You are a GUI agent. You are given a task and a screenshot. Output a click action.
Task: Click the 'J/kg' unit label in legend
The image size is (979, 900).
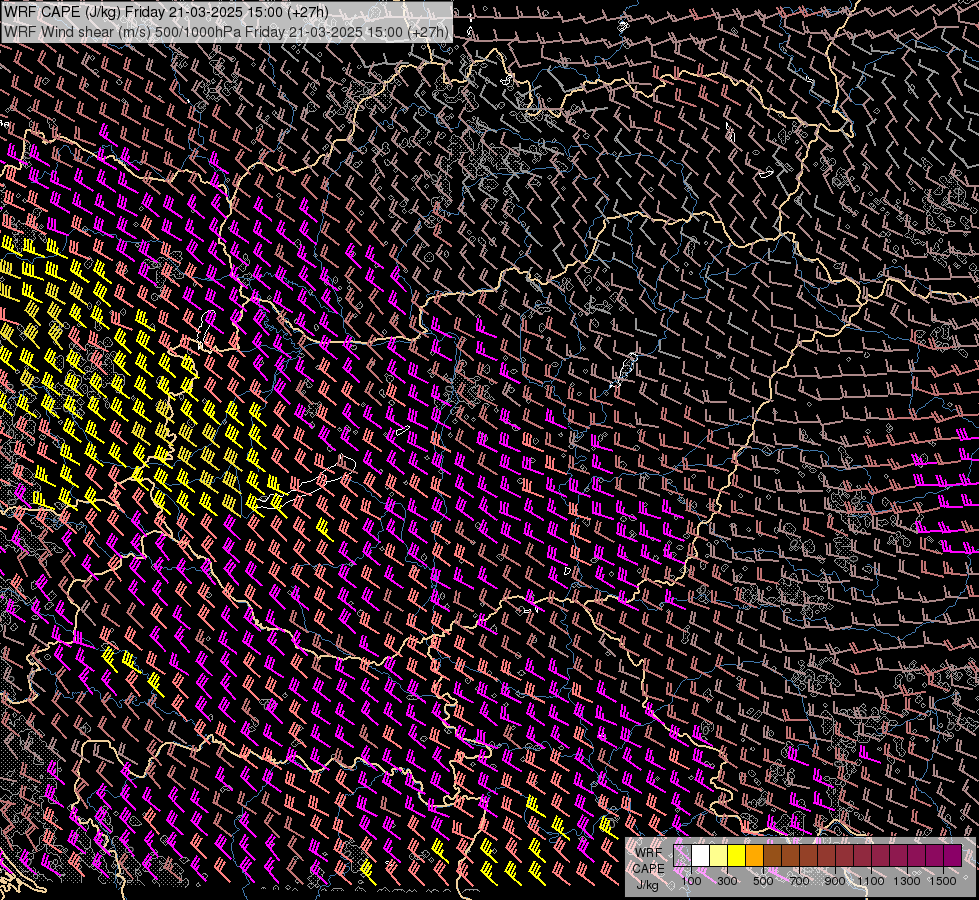tap(647, 885)
